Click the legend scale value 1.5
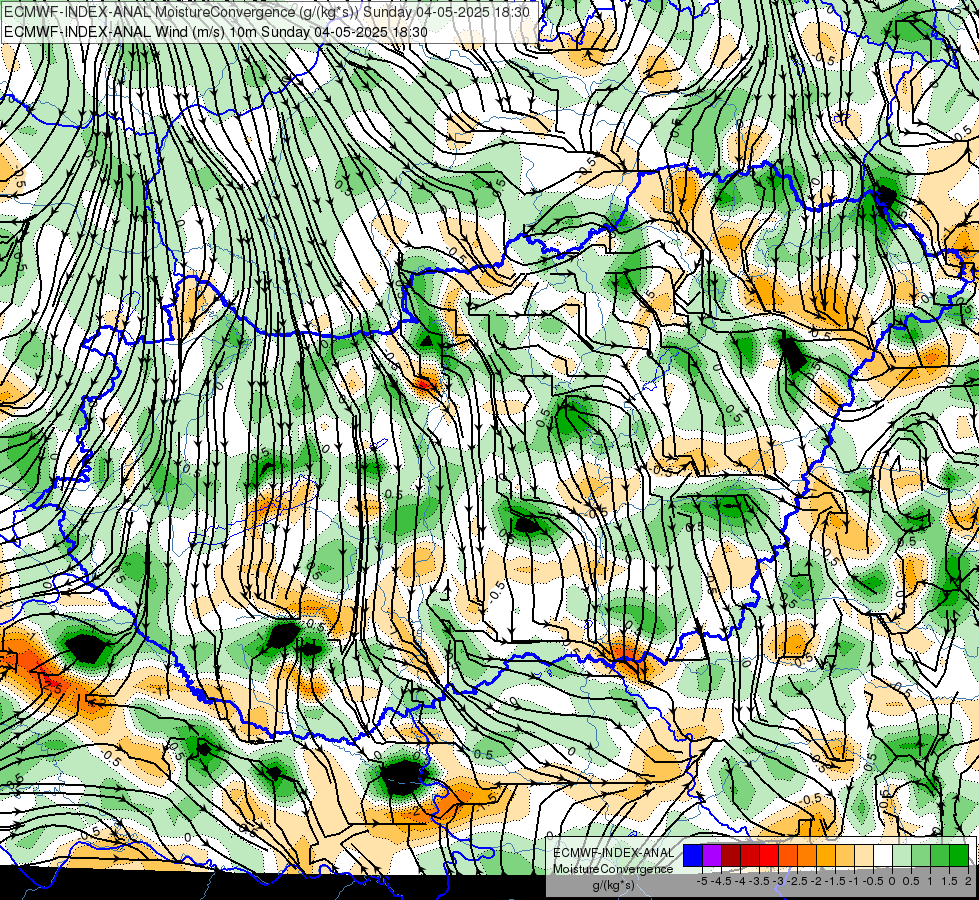The width and height of the screenshot is (979, 900). (x=950, y=881)
